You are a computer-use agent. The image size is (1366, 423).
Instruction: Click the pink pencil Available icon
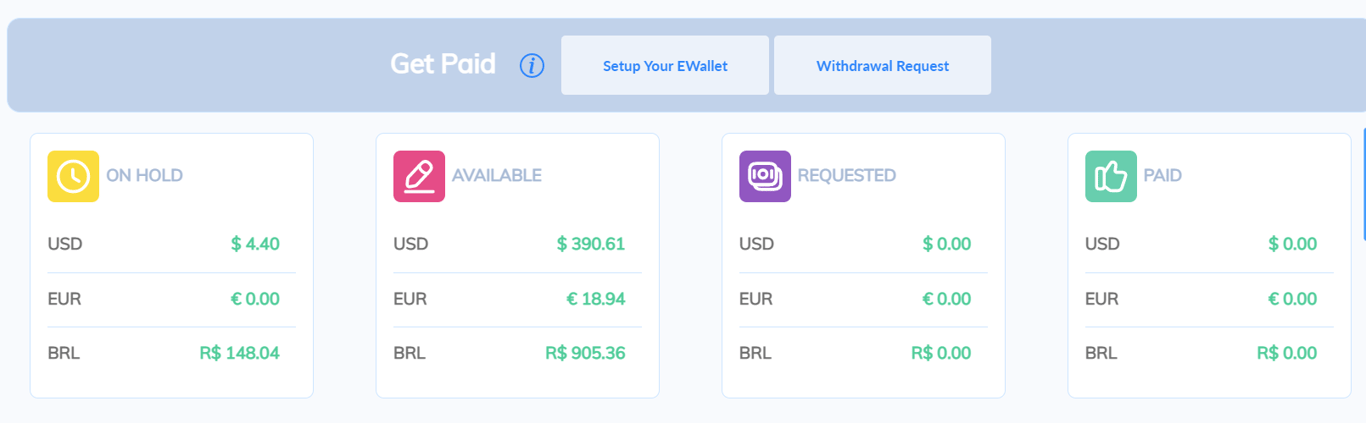[419, 176]
